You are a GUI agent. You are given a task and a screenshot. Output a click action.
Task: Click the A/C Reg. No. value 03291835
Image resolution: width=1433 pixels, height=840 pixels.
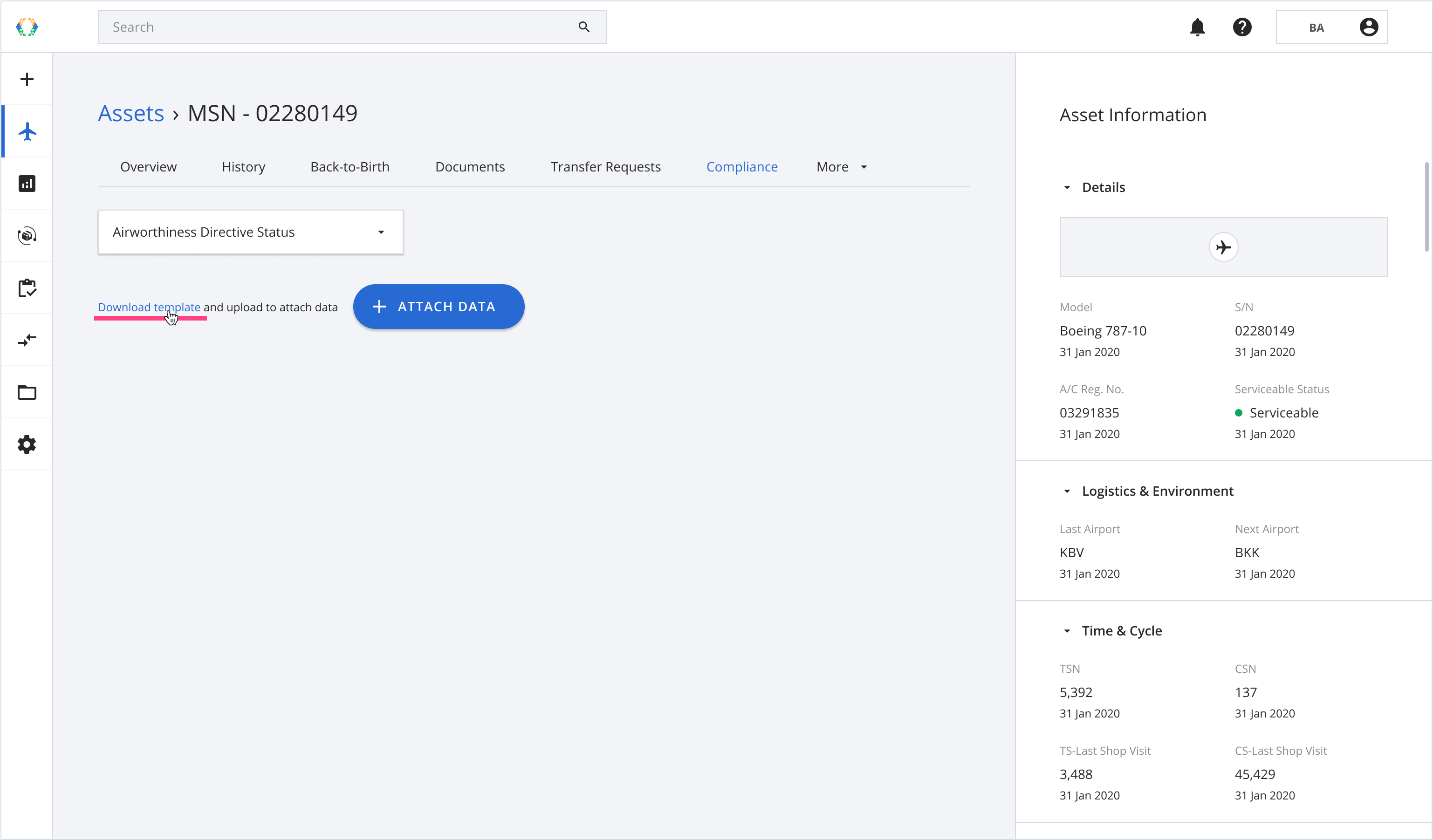click(x=1089, y=413)
